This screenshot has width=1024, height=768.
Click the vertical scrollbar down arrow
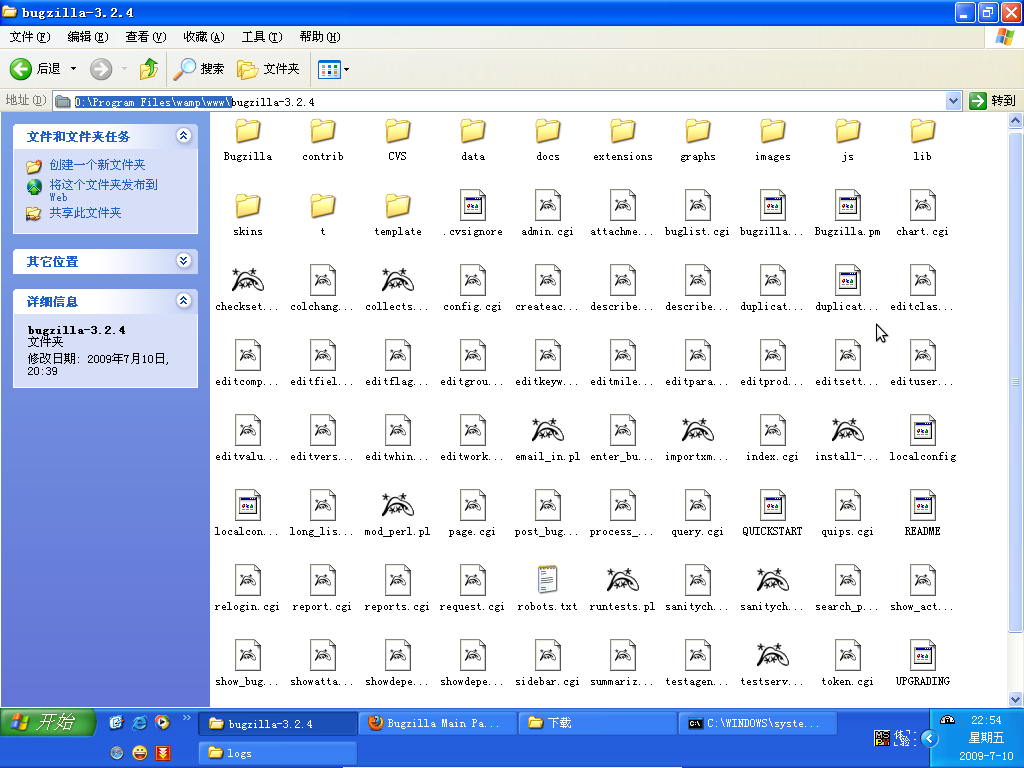coord(1016,699)
